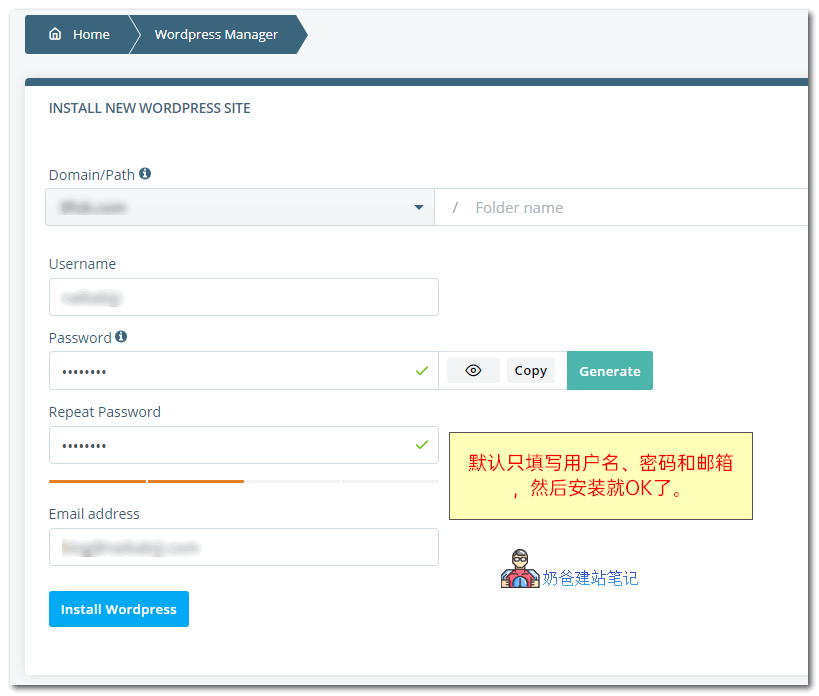Toggle password visibility with the eye icon

point(473,370)
